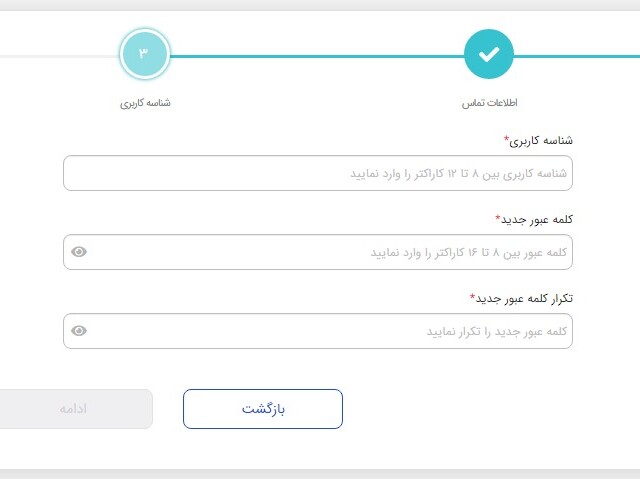This screenshot has height=479, width=640.
Task: Click the gray progress line left of step 3
Action: tap(58, 56)
